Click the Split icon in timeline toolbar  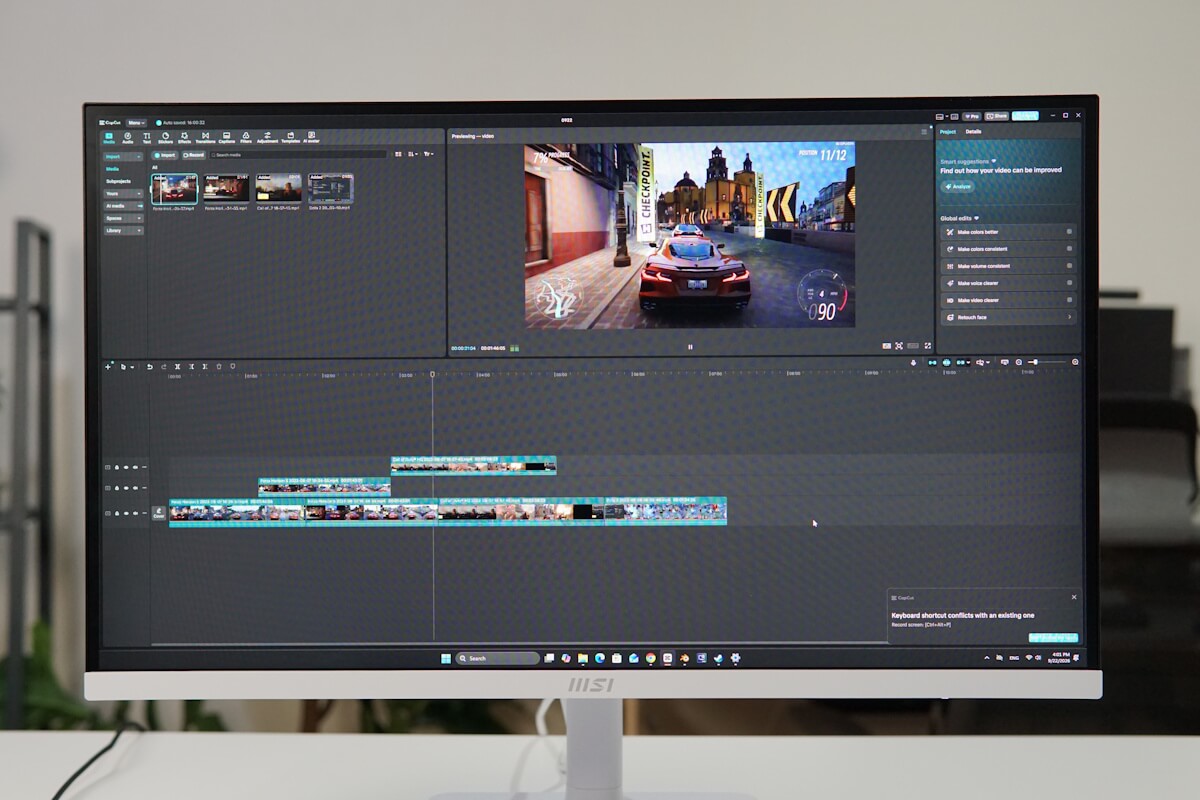[x=177, y=367]
